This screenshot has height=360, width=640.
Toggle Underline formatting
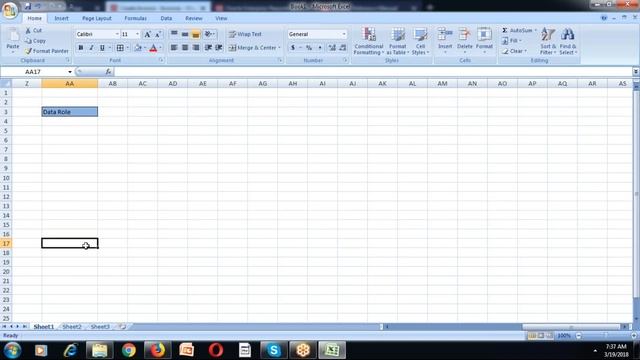102,48
